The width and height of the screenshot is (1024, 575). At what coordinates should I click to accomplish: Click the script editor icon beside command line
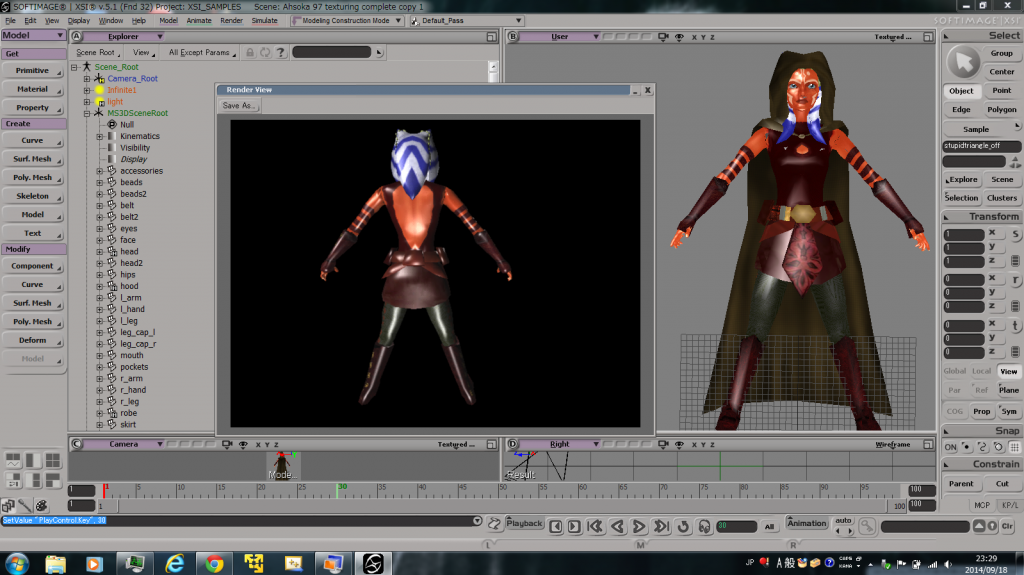click(x=494, y=523)
